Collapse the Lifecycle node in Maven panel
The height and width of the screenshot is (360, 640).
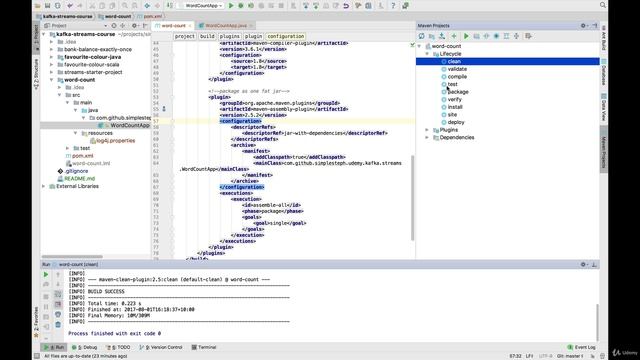click(427, 54)
